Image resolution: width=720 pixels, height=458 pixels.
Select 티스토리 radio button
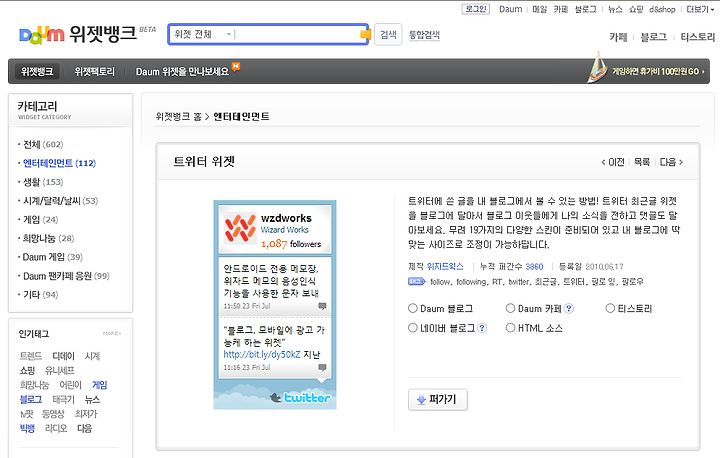pos(610,308)
